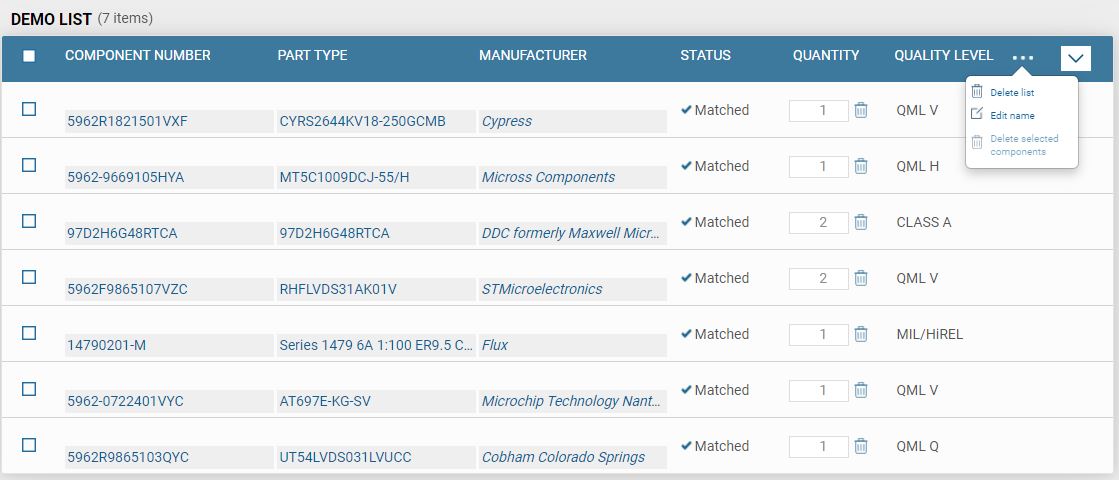Select Edit name in the popup menu
The width and height of the screenshot is (1119, 480).
pos(1011,115)
